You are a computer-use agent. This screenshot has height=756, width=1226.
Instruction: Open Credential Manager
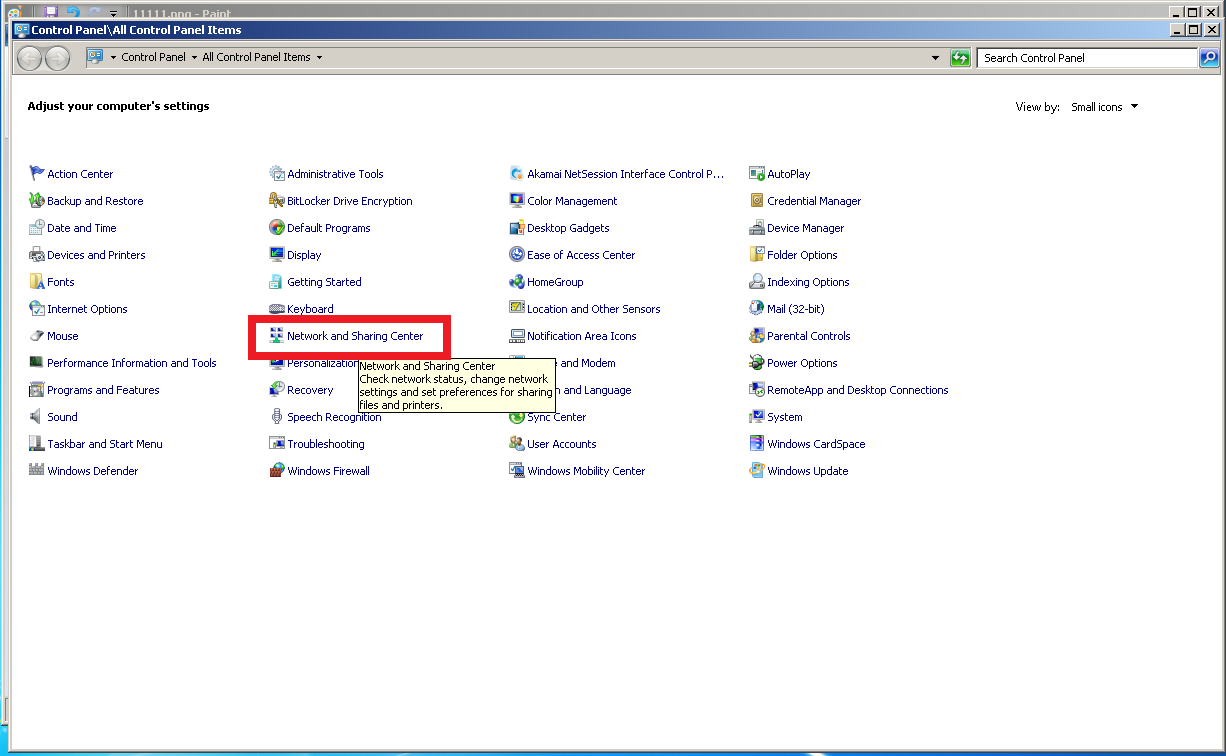click(x=814, y=201)
